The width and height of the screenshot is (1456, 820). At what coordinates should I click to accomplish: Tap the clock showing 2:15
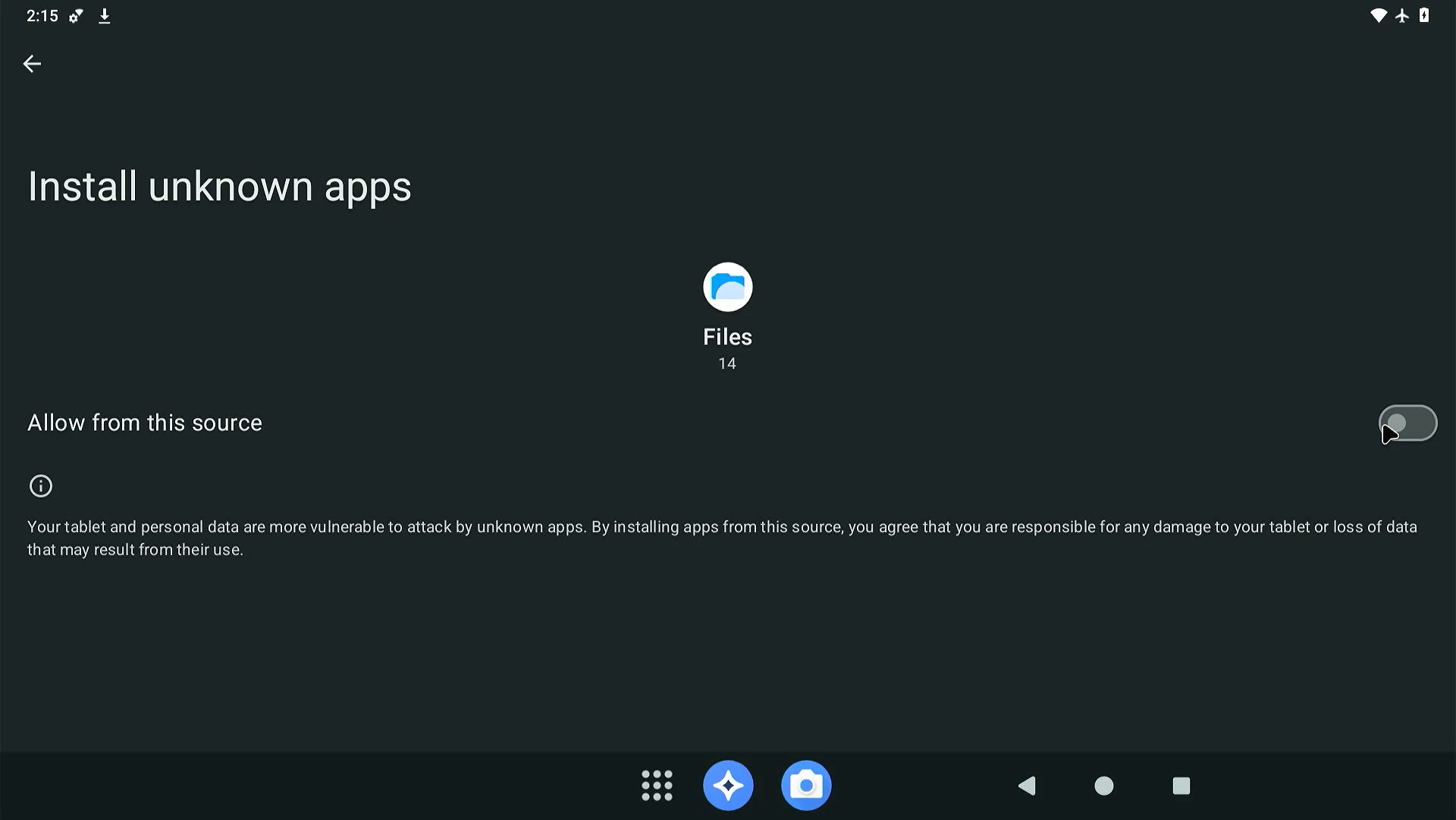pos(42,16)
